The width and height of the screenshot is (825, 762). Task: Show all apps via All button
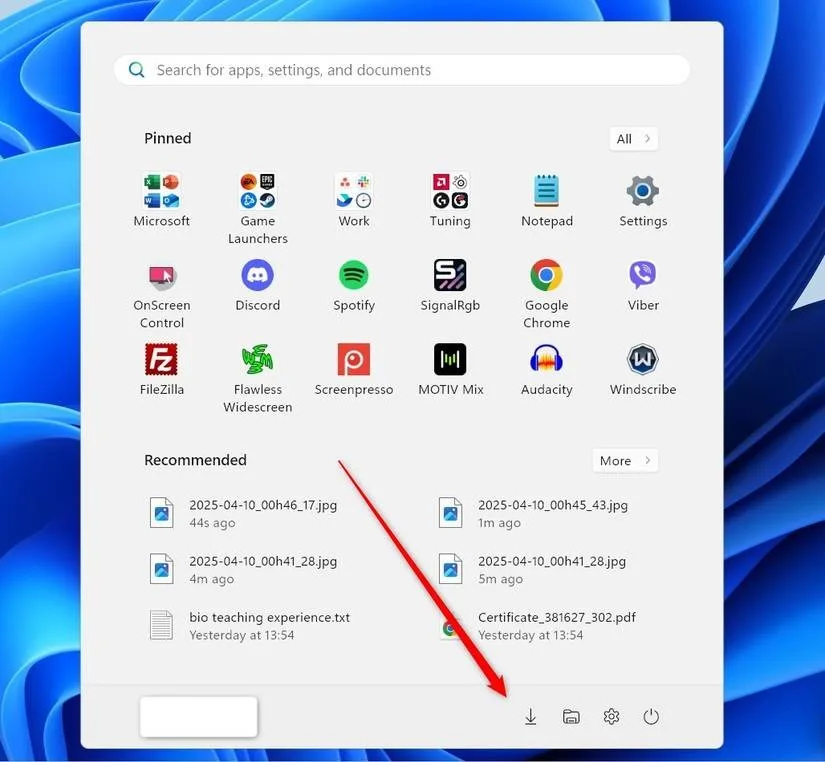click(x=633, y=139)
